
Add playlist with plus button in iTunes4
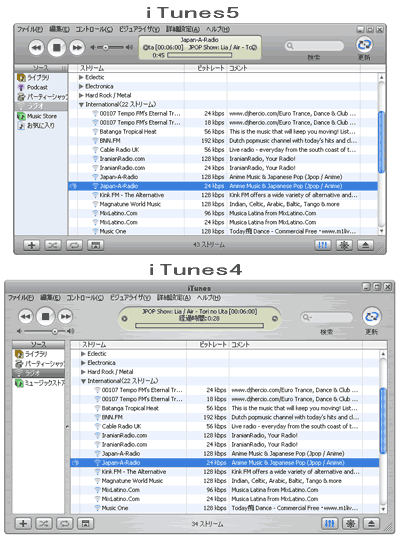pos(23,524)
